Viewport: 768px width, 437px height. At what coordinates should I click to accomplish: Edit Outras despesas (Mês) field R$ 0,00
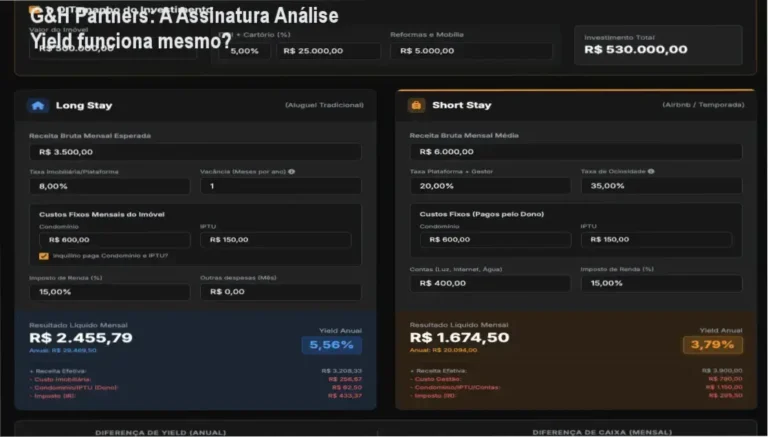click(x=281, y=292)
